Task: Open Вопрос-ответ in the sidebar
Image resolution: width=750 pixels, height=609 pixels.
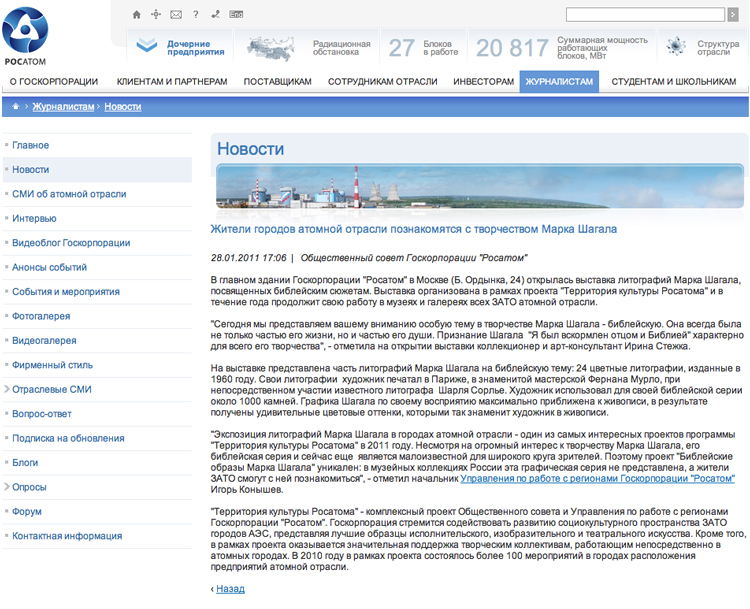Action: pyautogui.click(x=42, y=413)
